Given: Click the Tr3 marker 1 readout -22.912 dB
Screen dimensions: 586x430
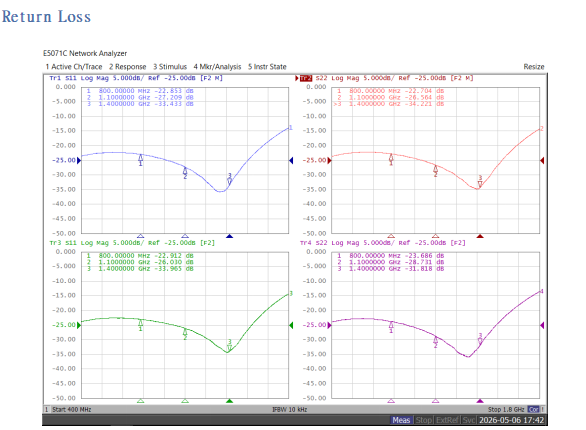Looking at the screenshot, I should [x=140, y=256].
